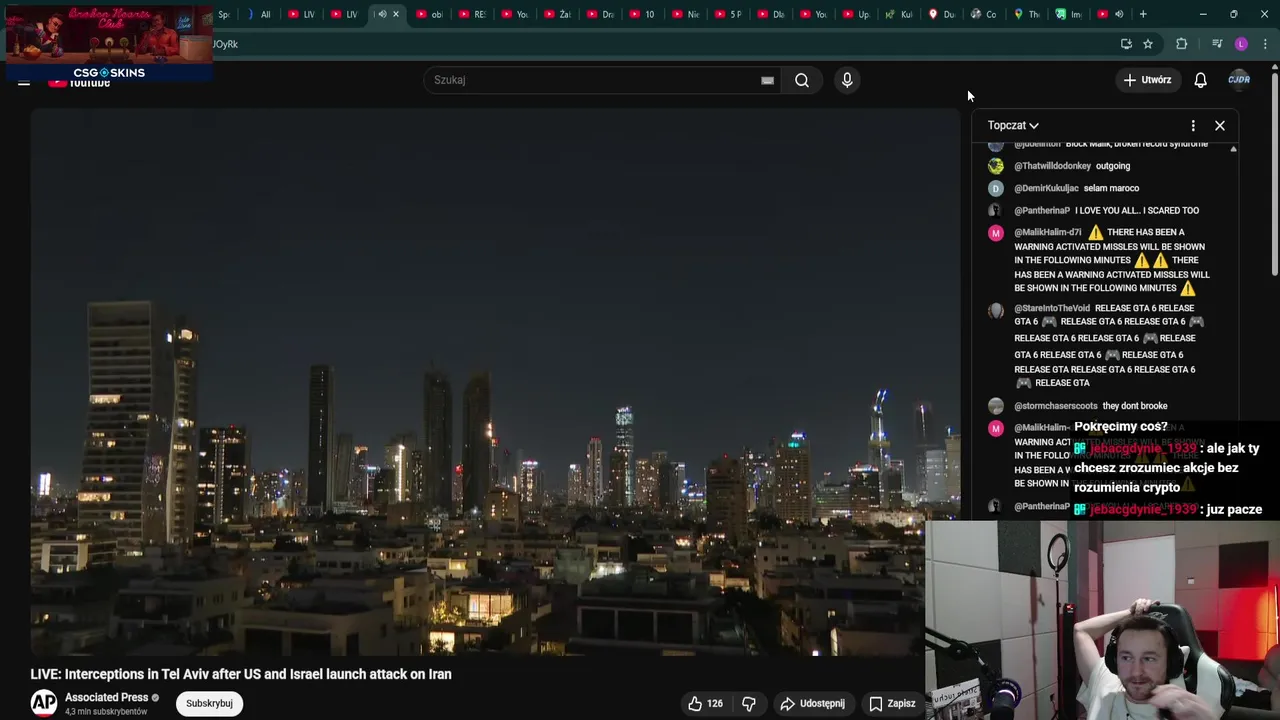Expand the Topczat chat mode dropdown
Screen dimensions: 1280x720
[1013, 125]
